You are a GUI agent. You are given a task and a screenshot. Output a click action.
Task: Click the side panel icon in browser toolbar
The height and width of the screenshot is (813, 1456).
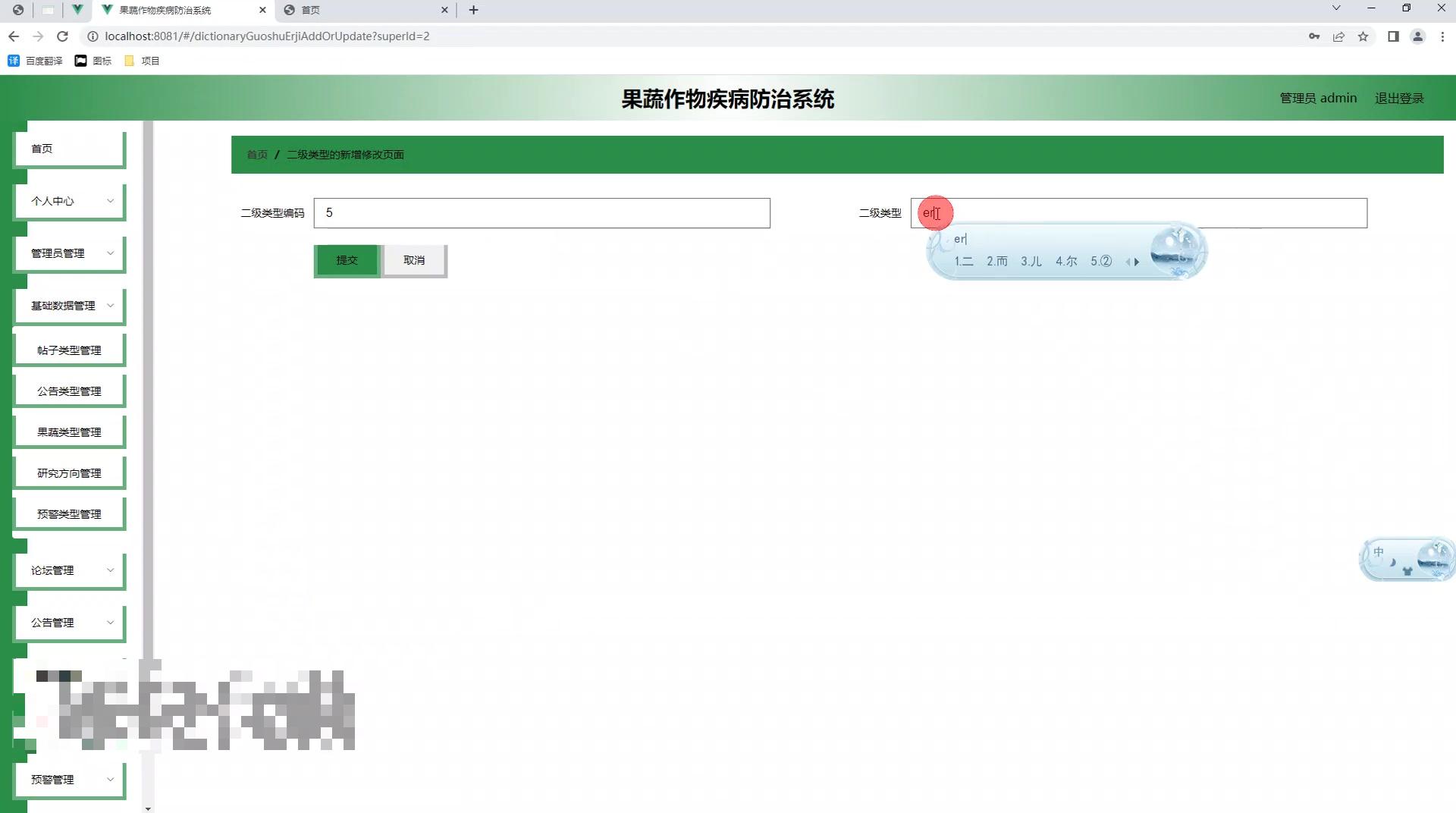[x=1393, y=36]
